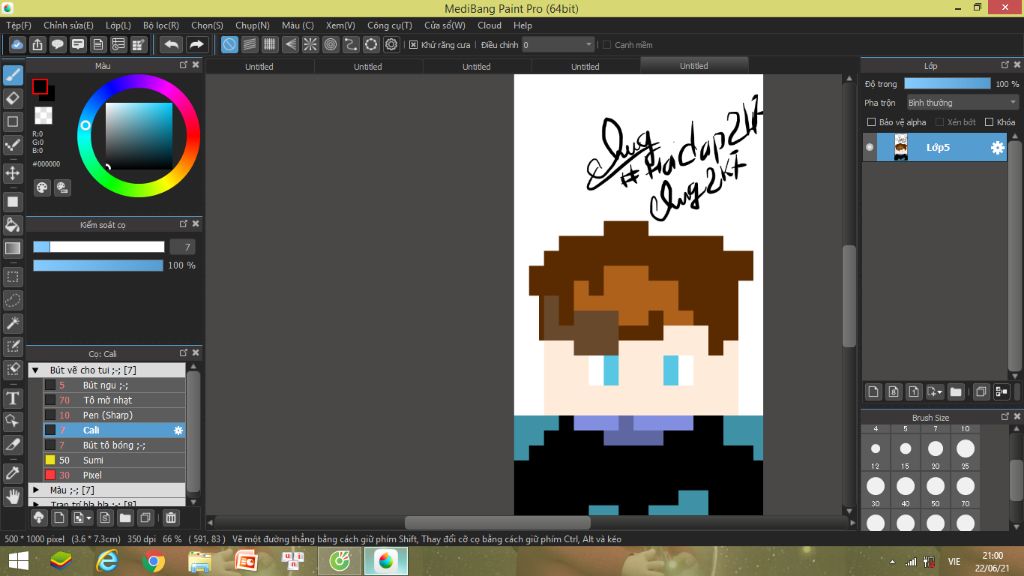Select Tô mờ nhạt brush
1024x576 pixels.
pyautogui.click(x=114, y=400)
